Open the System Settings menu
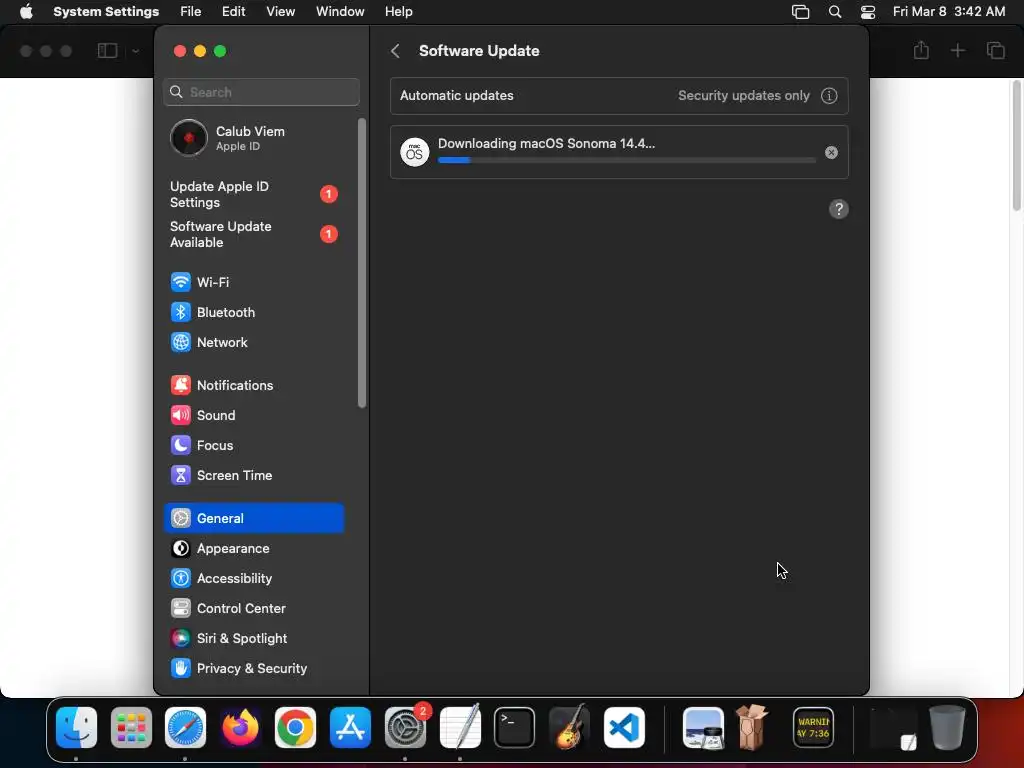Viewport: 1024px width, 768px height. coord(106,12)
